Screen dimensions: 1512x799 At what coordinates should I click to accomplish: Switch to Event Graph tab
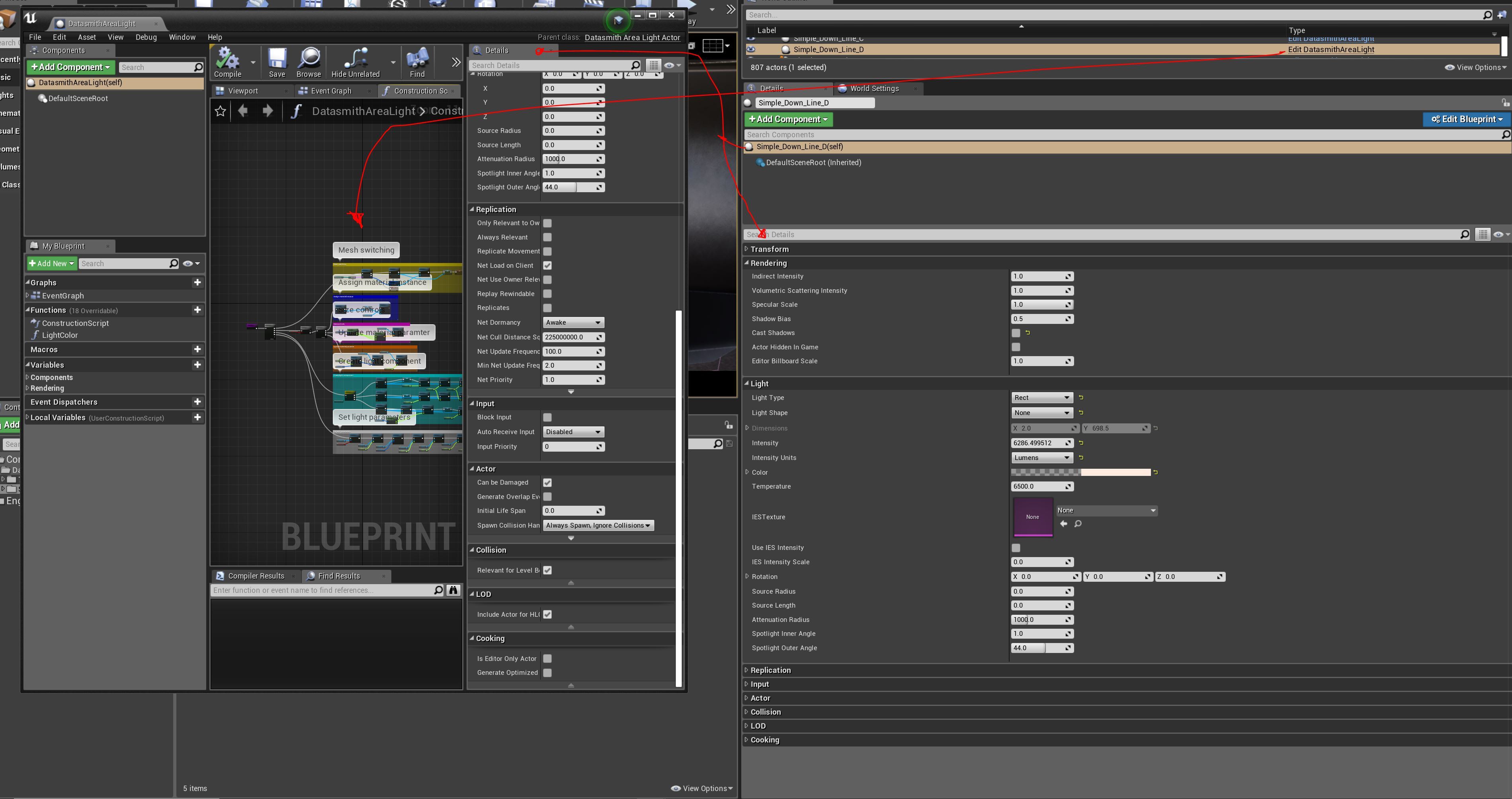331,91
